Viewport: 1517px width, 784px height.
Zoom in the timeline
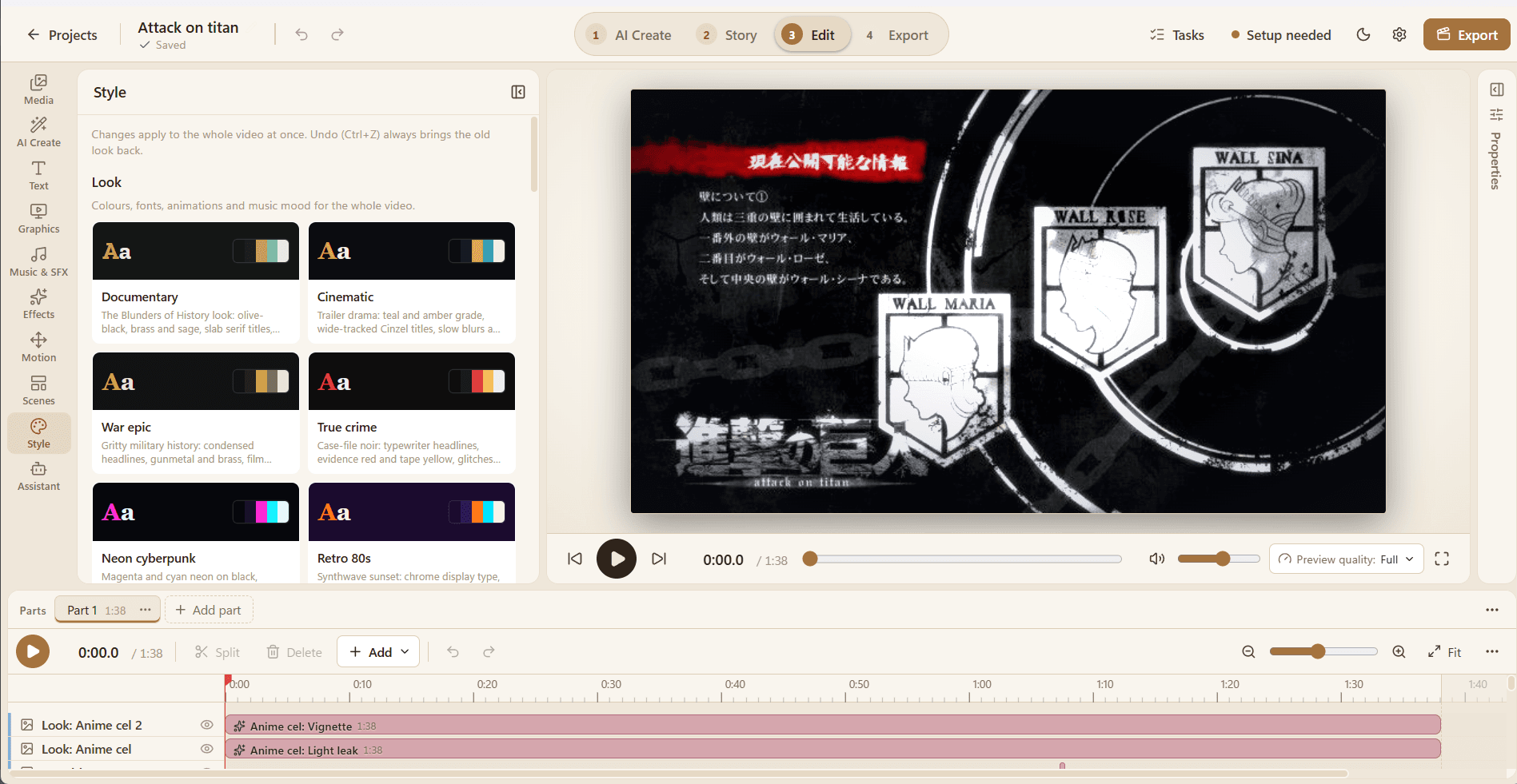1399,652
